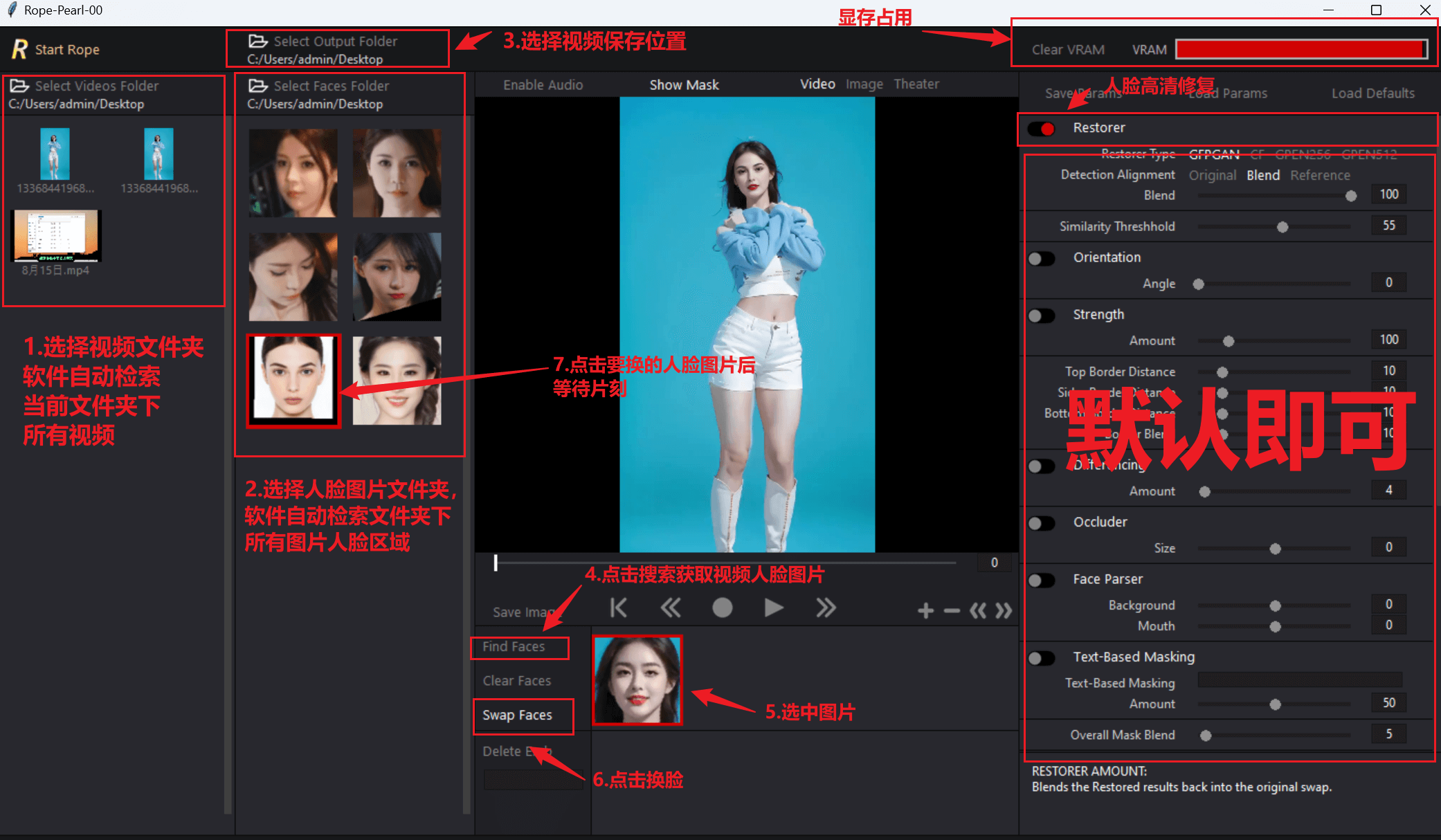
Task: Select Original detection alignment
Action: click(1212, 175)
